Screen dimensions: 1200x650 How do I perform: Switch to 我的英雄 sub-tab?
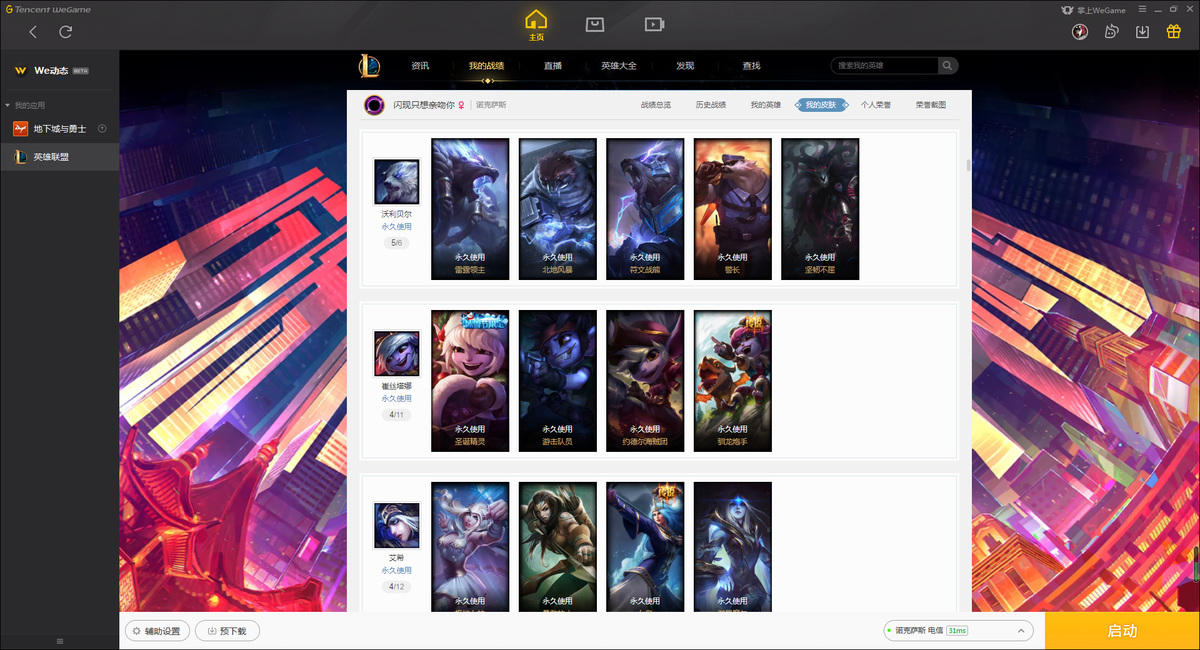pyautogui.click(x=766, y=104)
